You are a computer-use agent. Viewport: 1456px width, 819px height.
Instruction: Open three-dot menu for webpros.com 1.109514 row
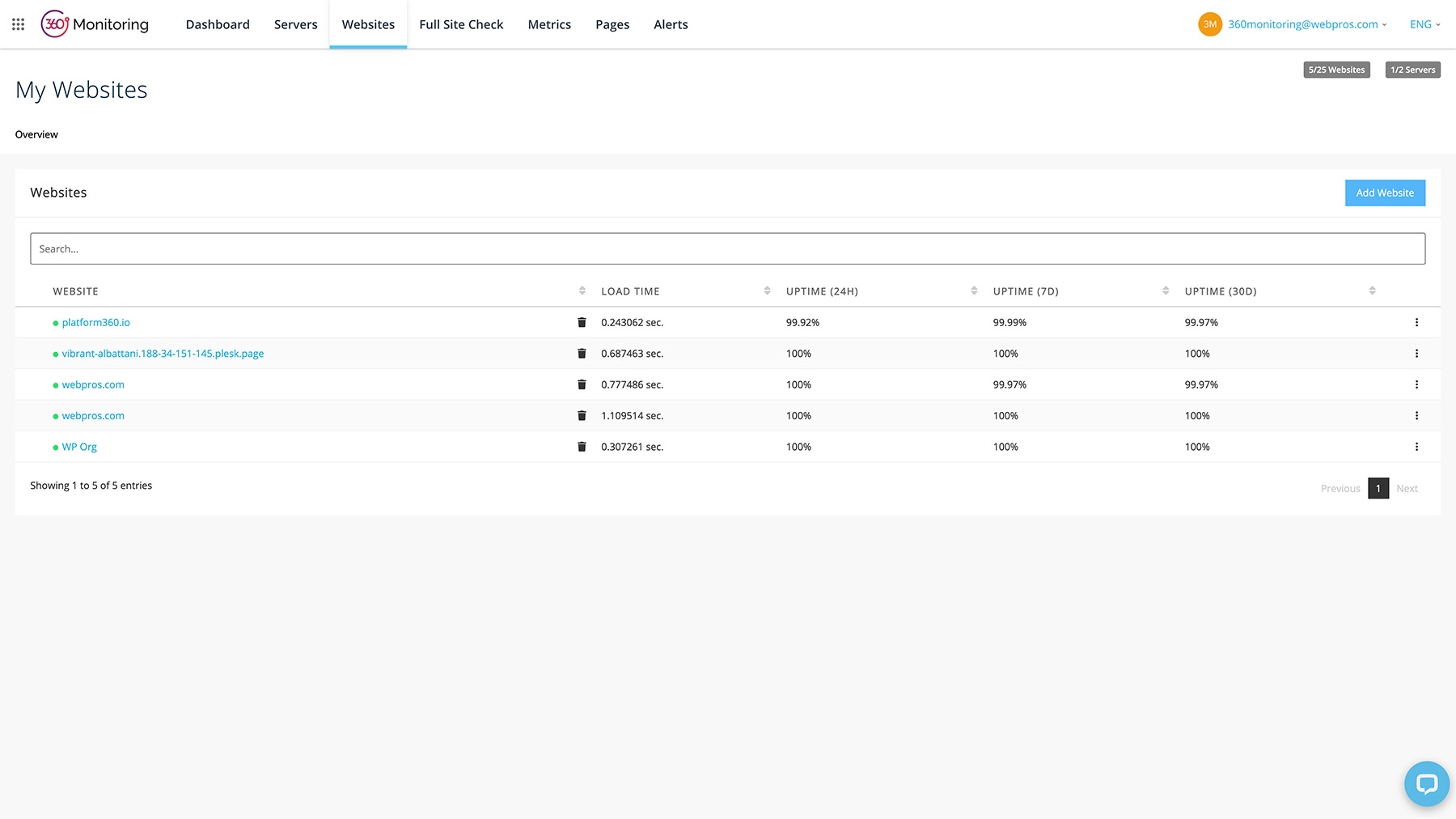point(1416,416)
